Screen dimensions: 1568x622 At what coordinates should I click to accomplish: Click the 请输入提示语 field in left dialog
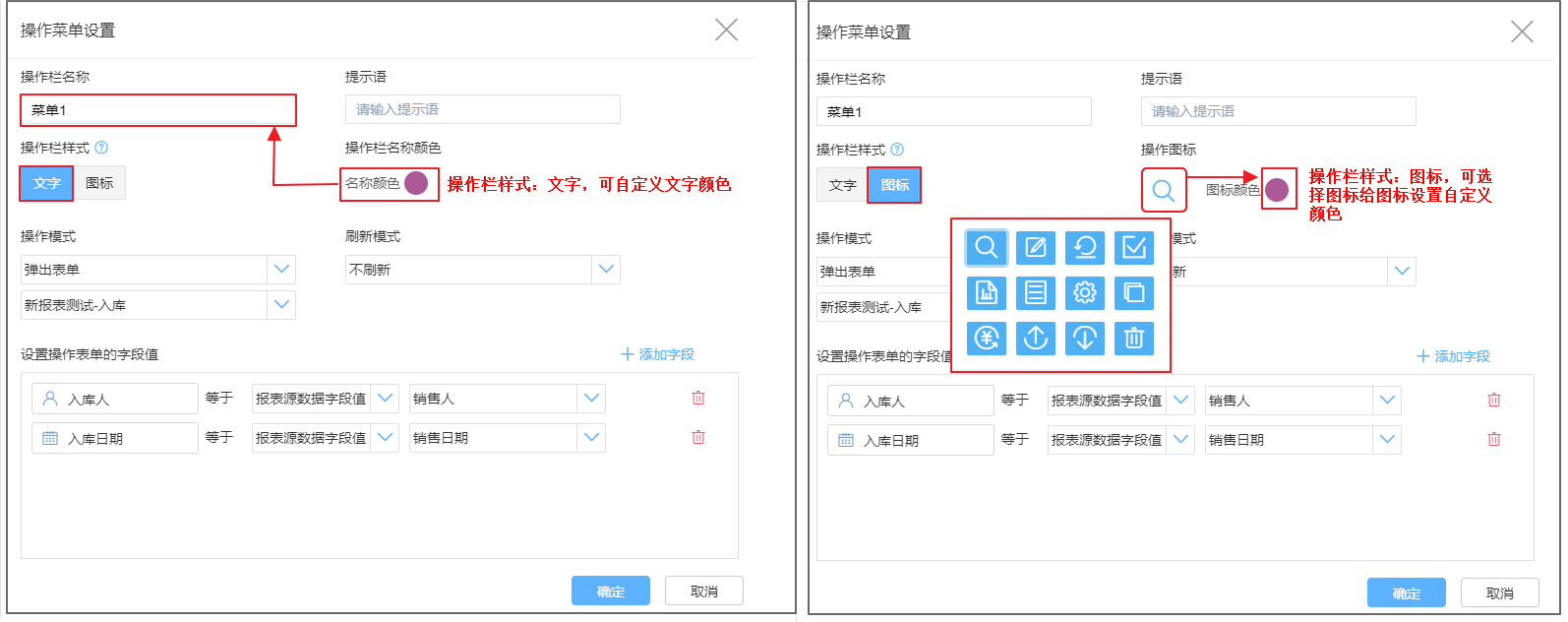(x=482, y=109)
